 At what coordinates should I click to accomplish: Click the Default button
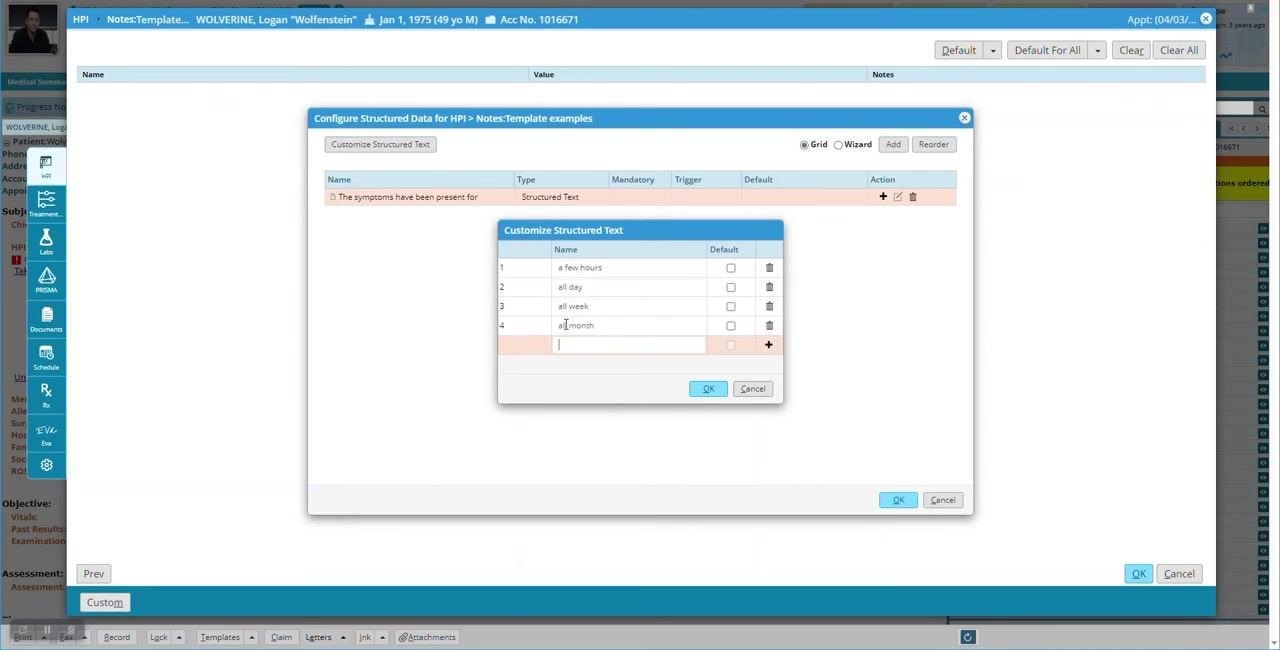point(959,50)
